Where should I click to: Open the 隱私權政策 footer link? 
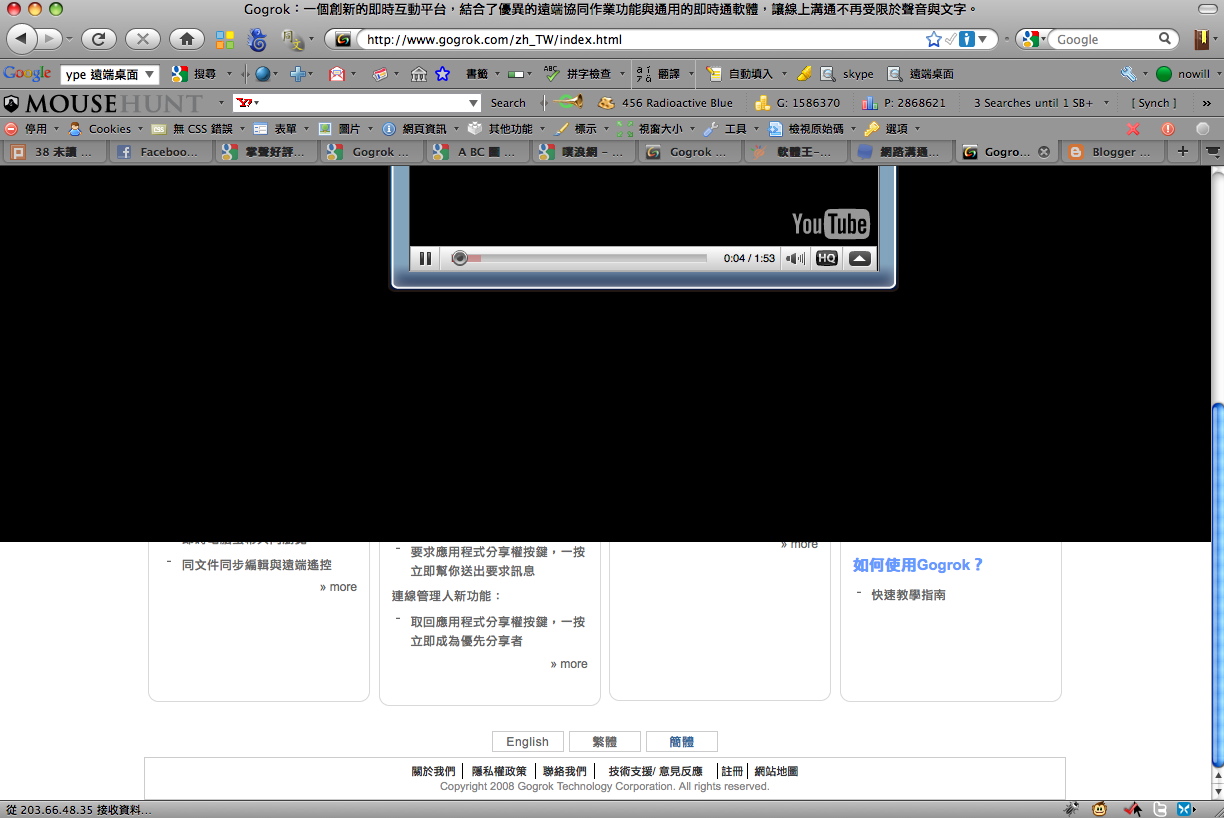pyautogui.click(x=499, y=771)
